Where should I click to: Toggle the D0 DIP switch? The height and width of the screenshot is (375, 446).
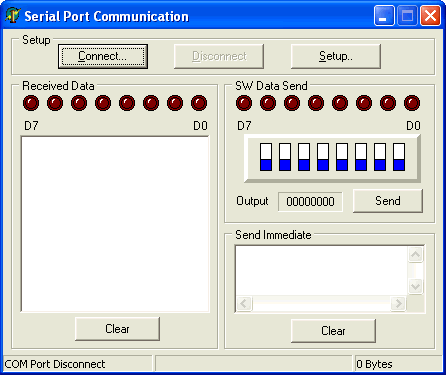(x=399, y=157)
